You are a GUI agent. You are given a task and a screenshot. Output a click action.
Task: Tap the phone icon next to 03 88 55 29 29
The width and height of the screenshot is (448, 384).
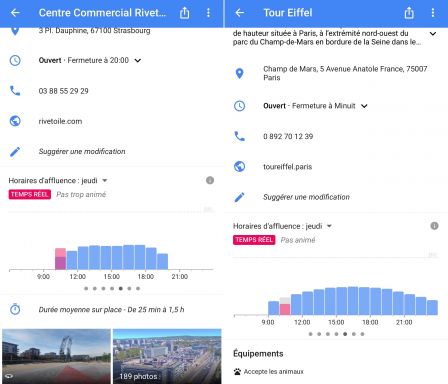(15, 91)
